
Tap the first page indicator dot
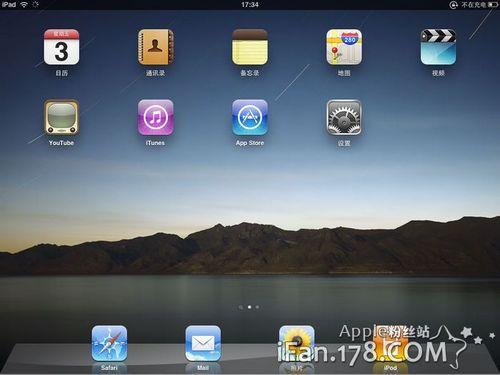[x=241, y=307]
